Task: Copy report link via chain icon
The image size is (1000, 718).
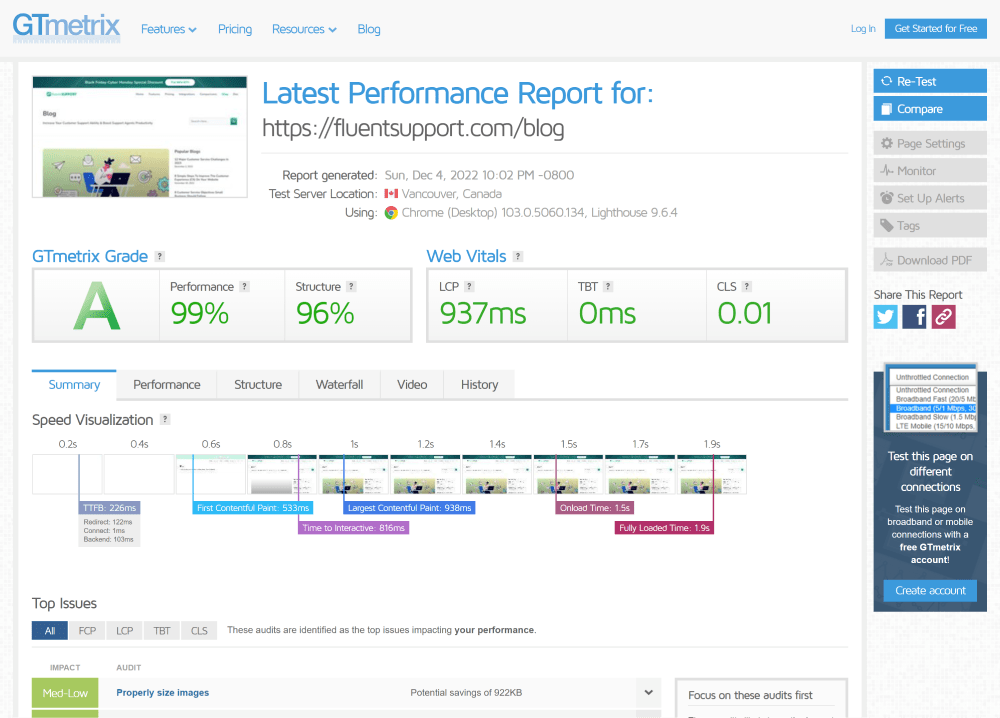Action: (943, 317)
